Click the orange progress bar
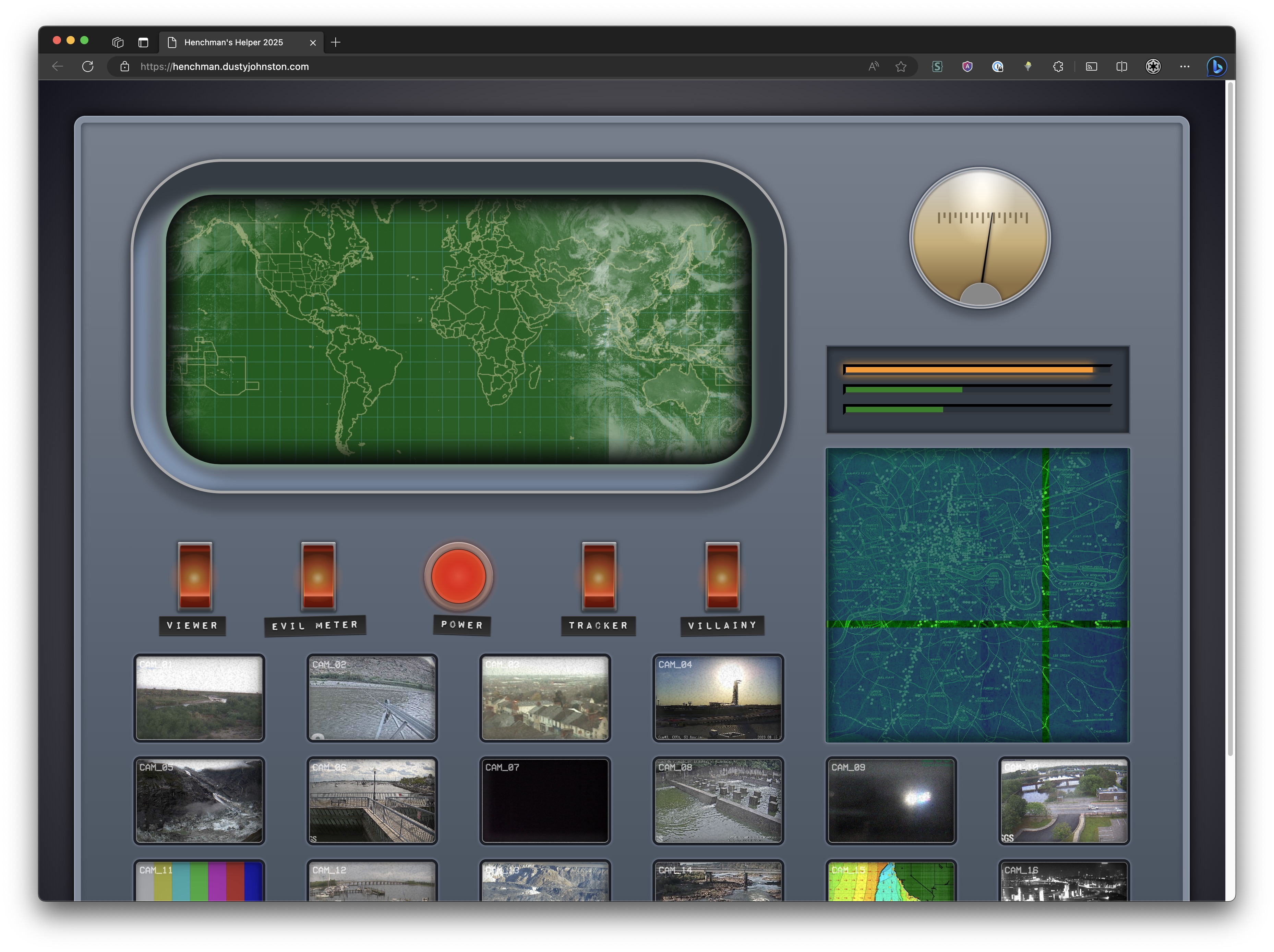Image resolution: width=1274 pixels, height=952 pixels. (977, 369)
